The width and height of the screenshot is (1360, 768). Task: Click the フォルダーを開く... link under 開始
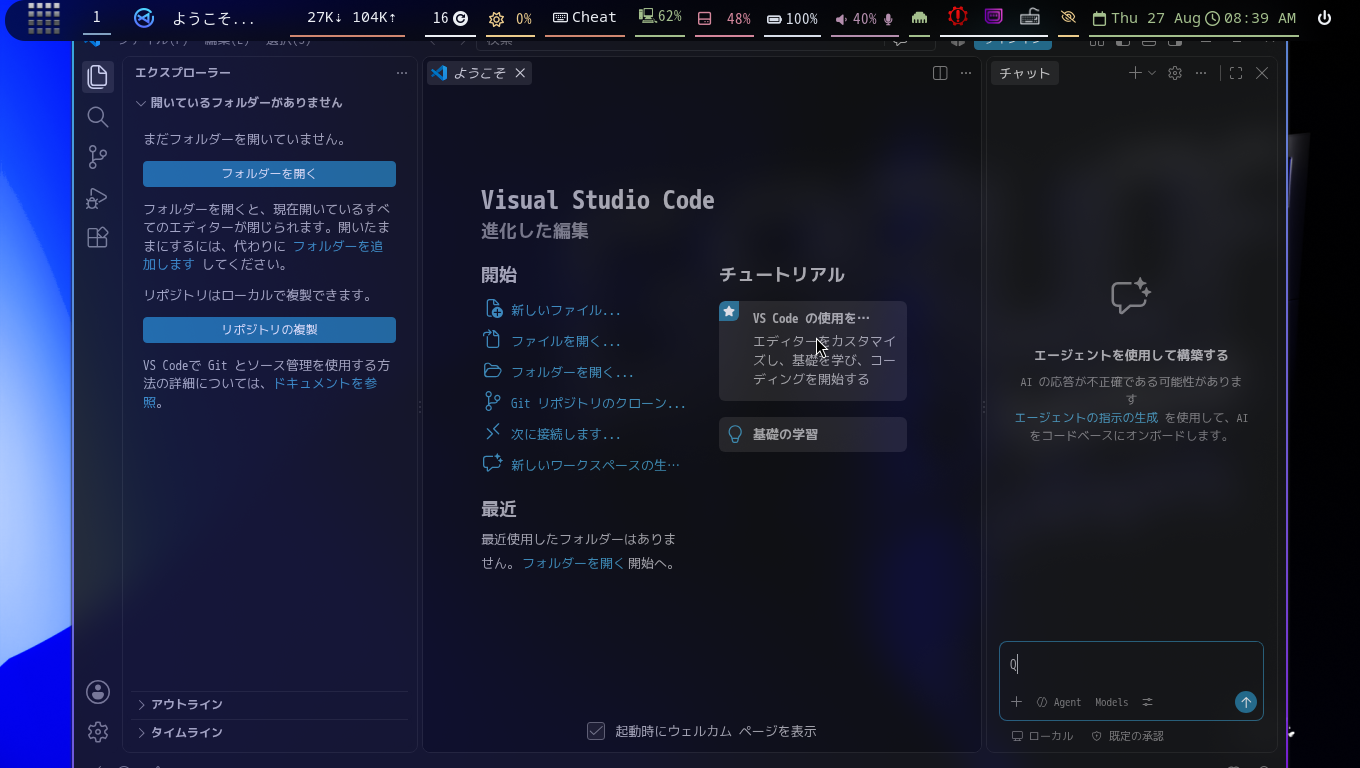point(572,372)
